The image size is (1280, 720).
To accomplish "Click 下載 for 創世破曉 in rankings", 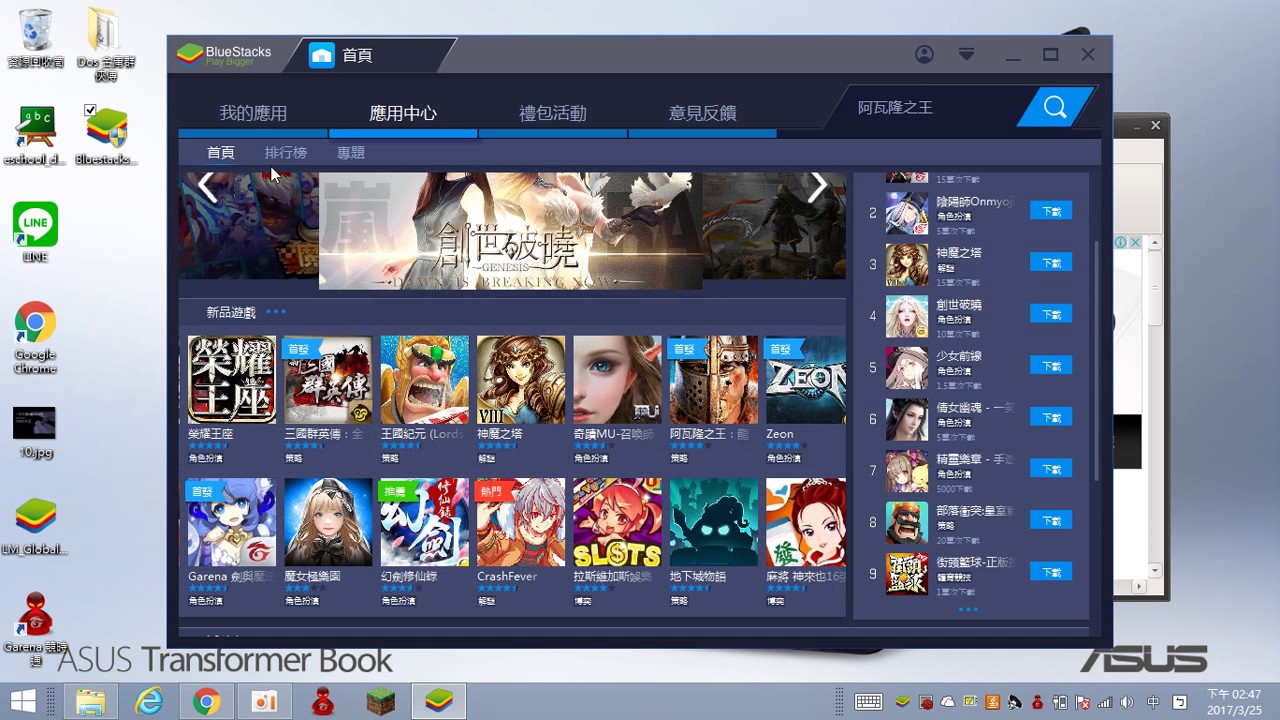I will [x=1051, y=315].
